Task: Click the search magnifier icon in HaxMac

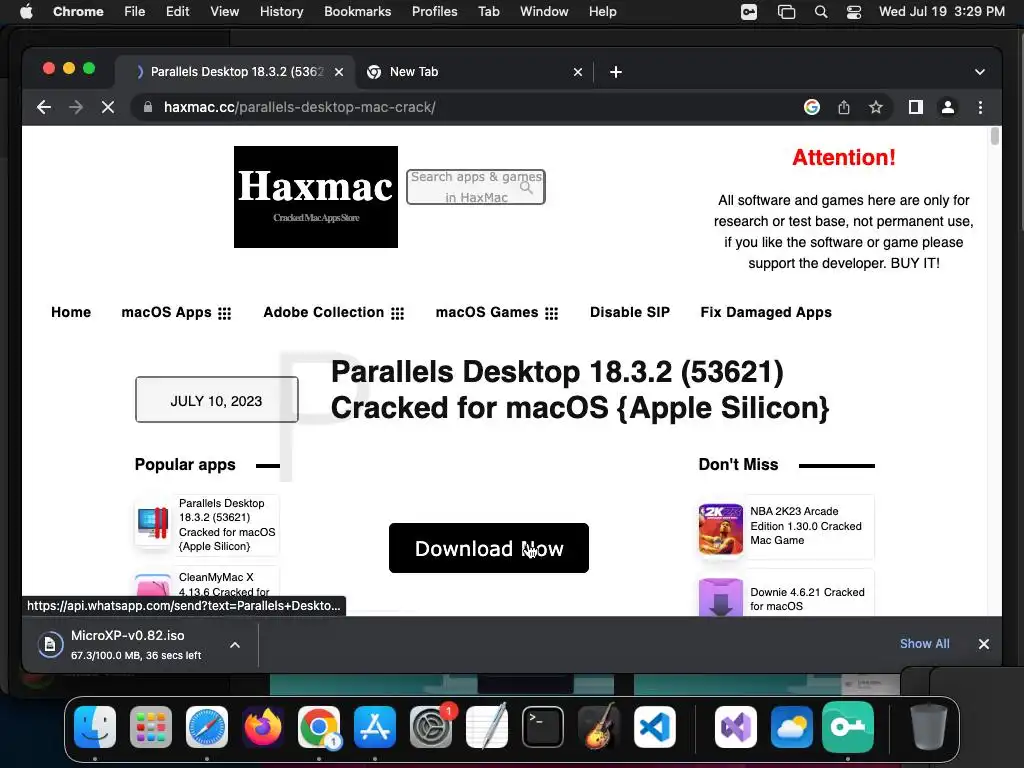Action: click(526, 188)
